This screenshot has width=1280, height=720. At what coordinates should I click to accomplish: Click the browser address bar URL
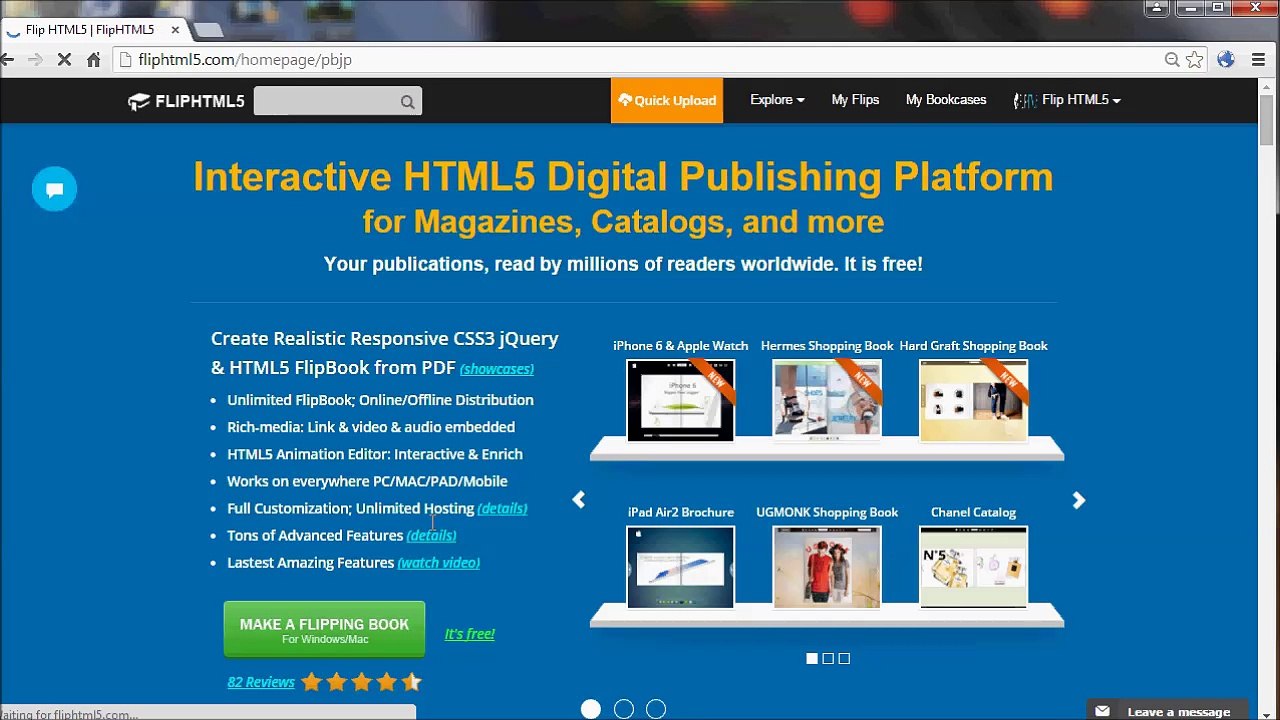pyautogui.click(x=245, y=60)
